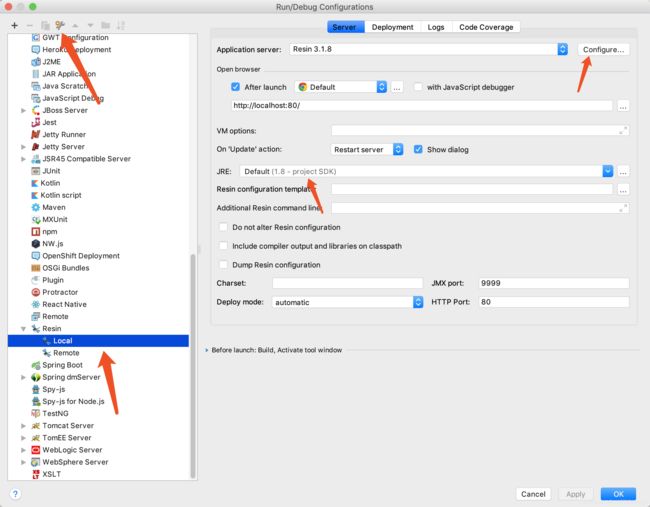This screenshot has height=507, width=650.
Task: Click the configuration list scrollbar
Action: tap(192, 365)
